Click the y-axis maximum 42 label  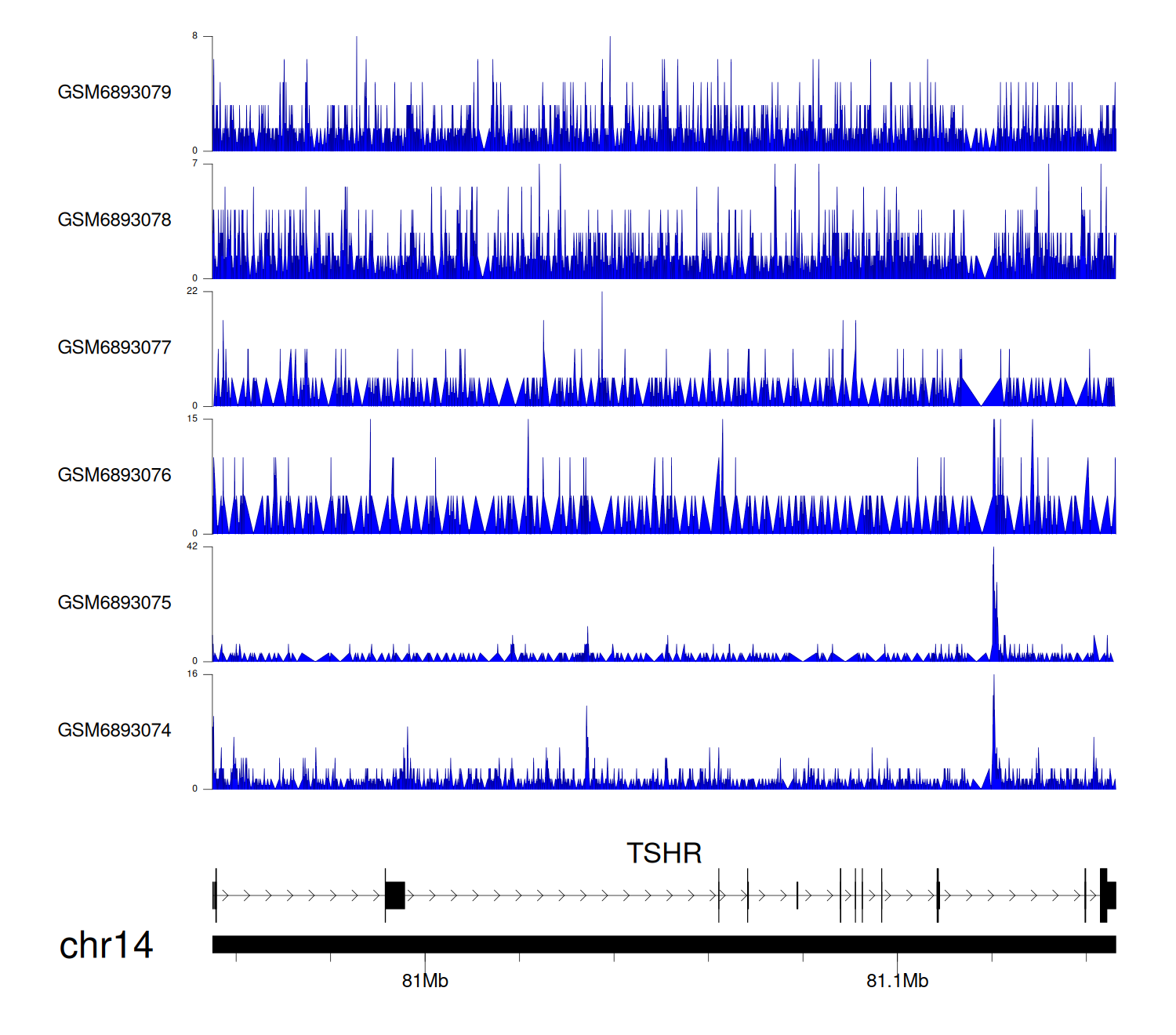192,547
